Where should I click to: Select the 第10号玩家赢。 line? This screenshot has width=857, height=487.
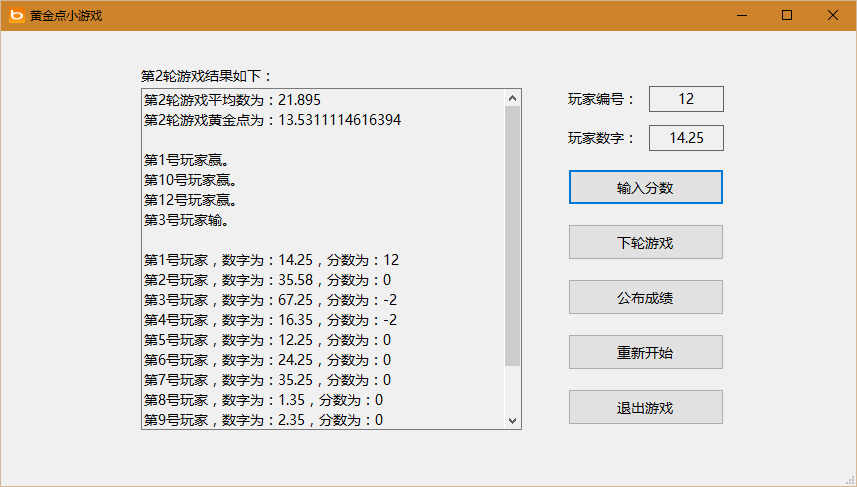pyautogui.click(x=190, y=180)
